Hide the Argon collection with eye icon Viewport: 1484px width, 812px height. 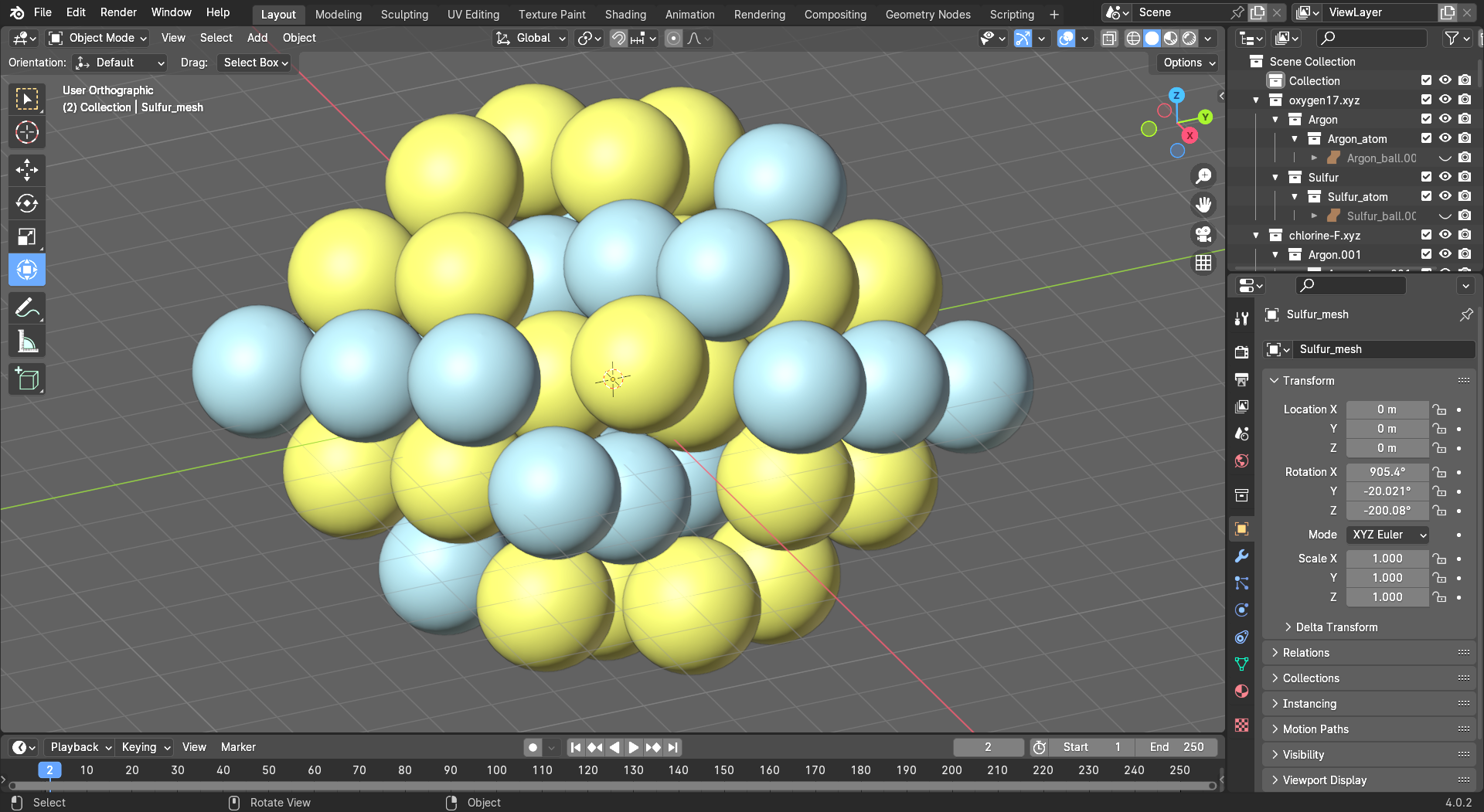[1445, 119]
